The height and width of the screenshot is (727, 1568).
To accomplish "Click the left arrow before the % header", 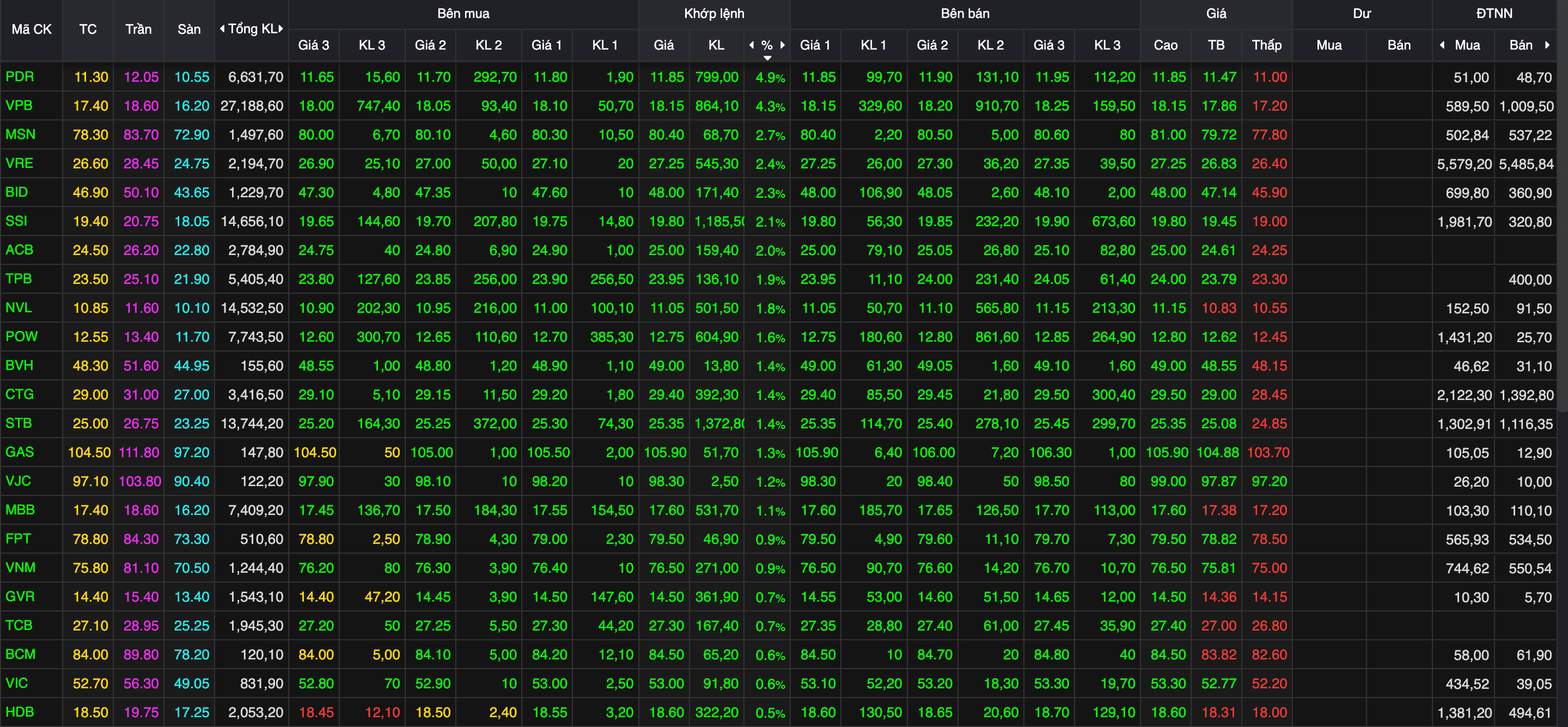I will click(751, 45).
